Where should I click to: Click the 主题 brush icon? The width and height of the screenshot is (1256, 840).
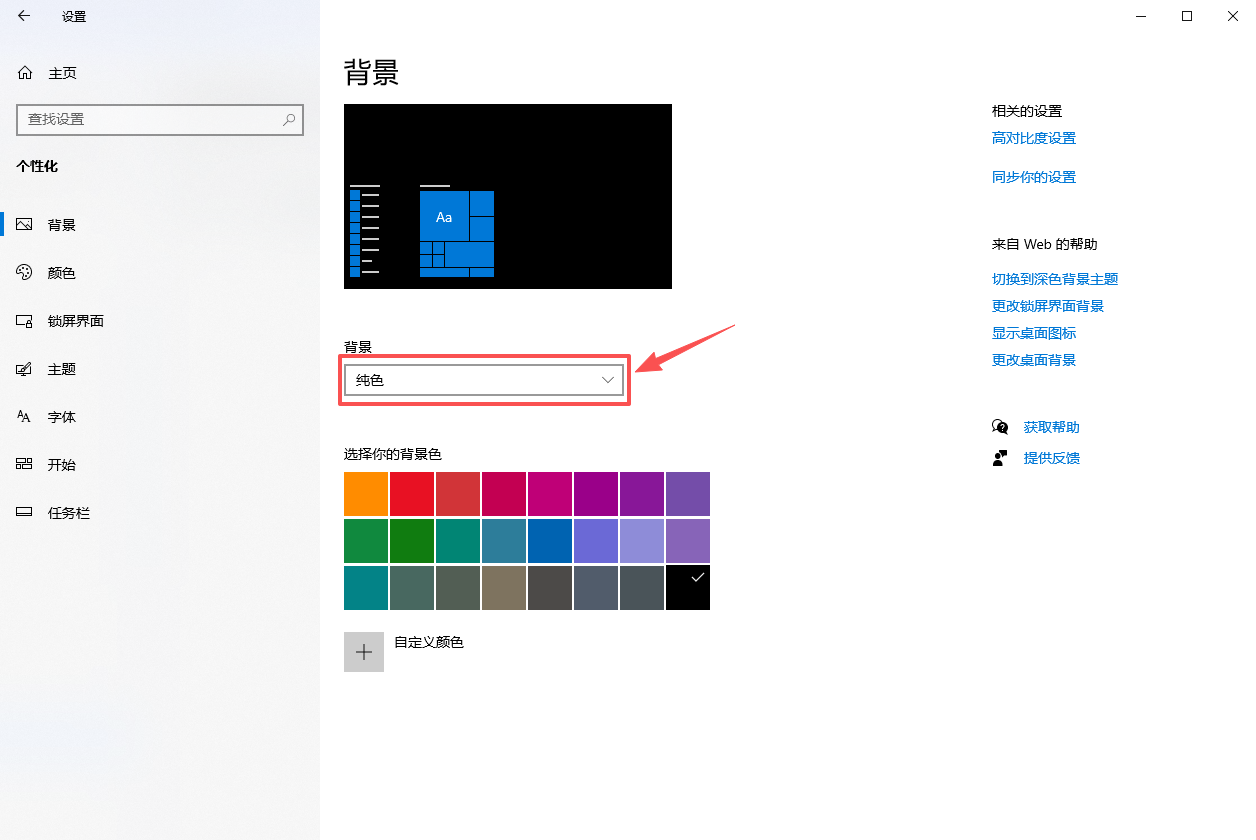tap(25, 369)
